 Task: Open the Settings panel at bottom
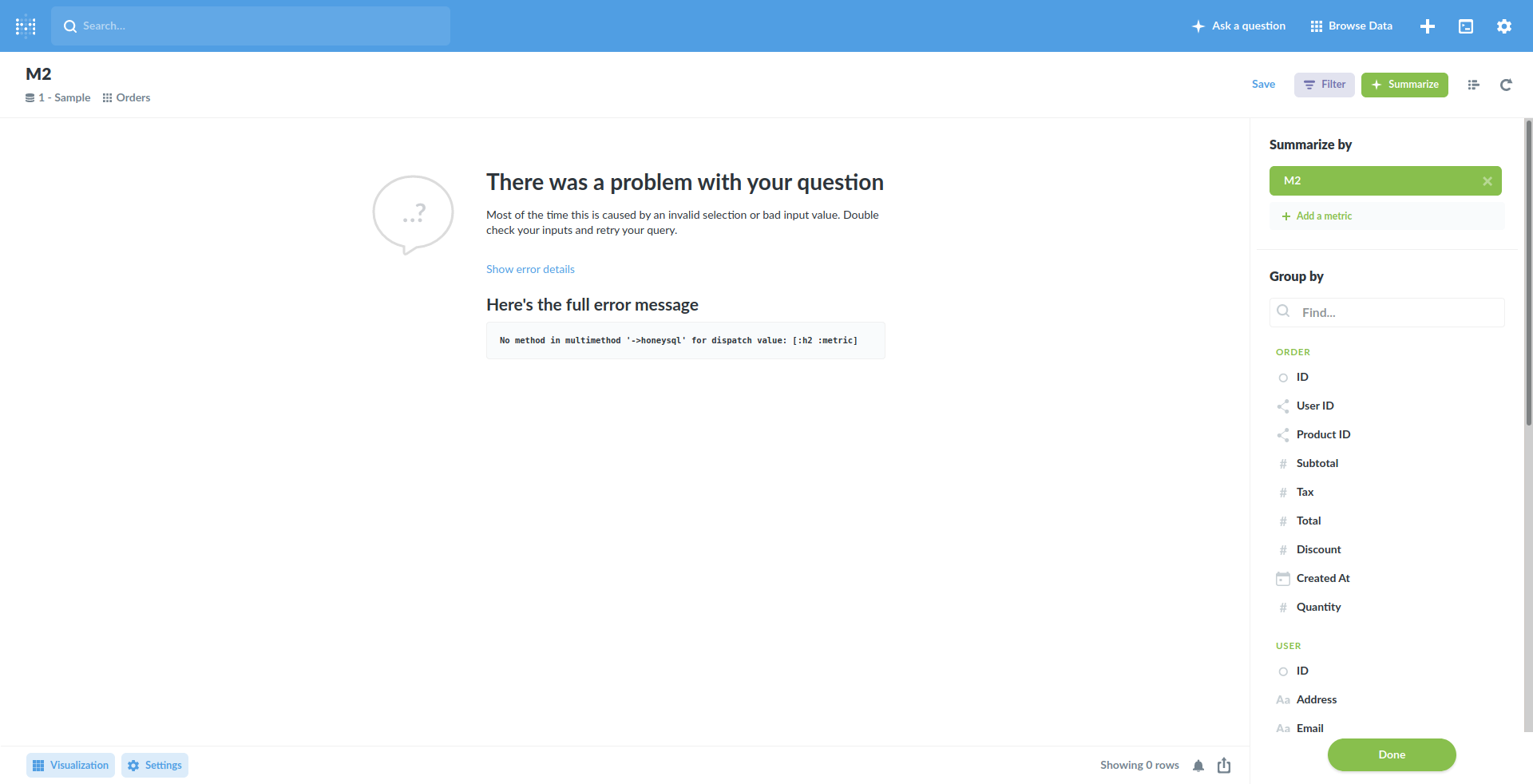154,765
